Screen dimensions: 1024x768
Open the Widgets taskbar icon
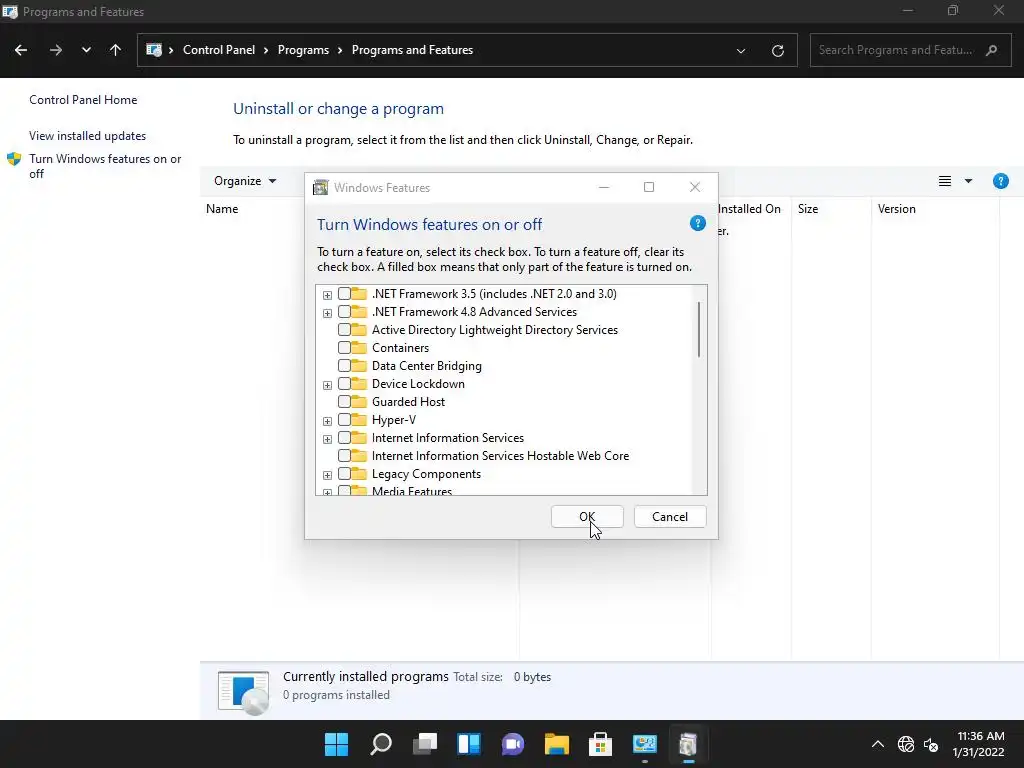coord(469,744)
